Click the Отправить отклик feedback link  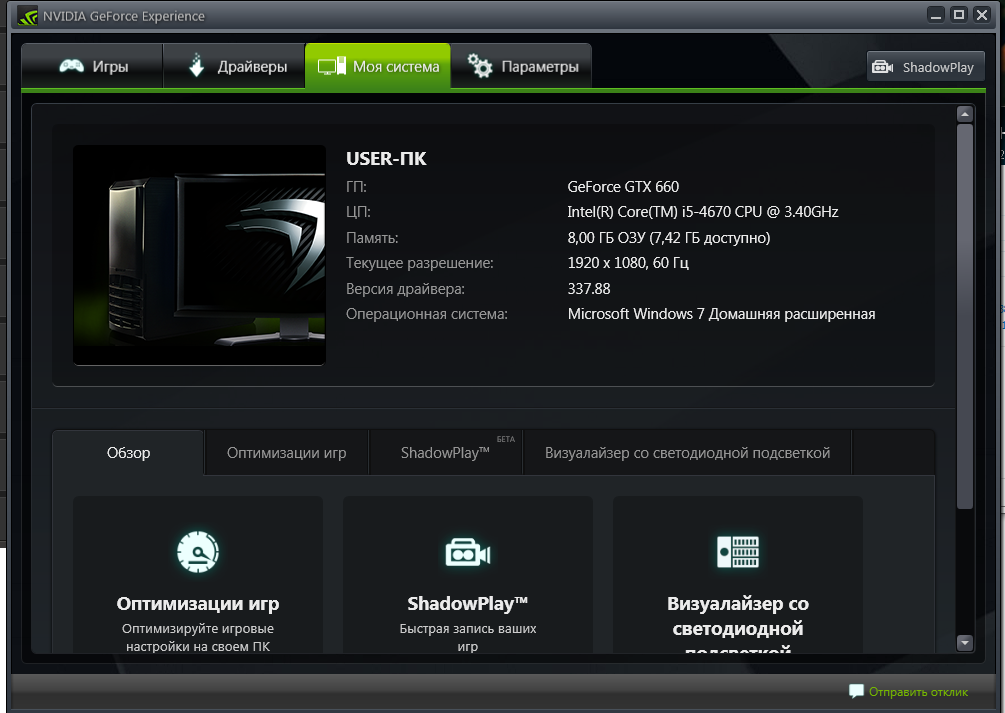[x=918, y=692]
